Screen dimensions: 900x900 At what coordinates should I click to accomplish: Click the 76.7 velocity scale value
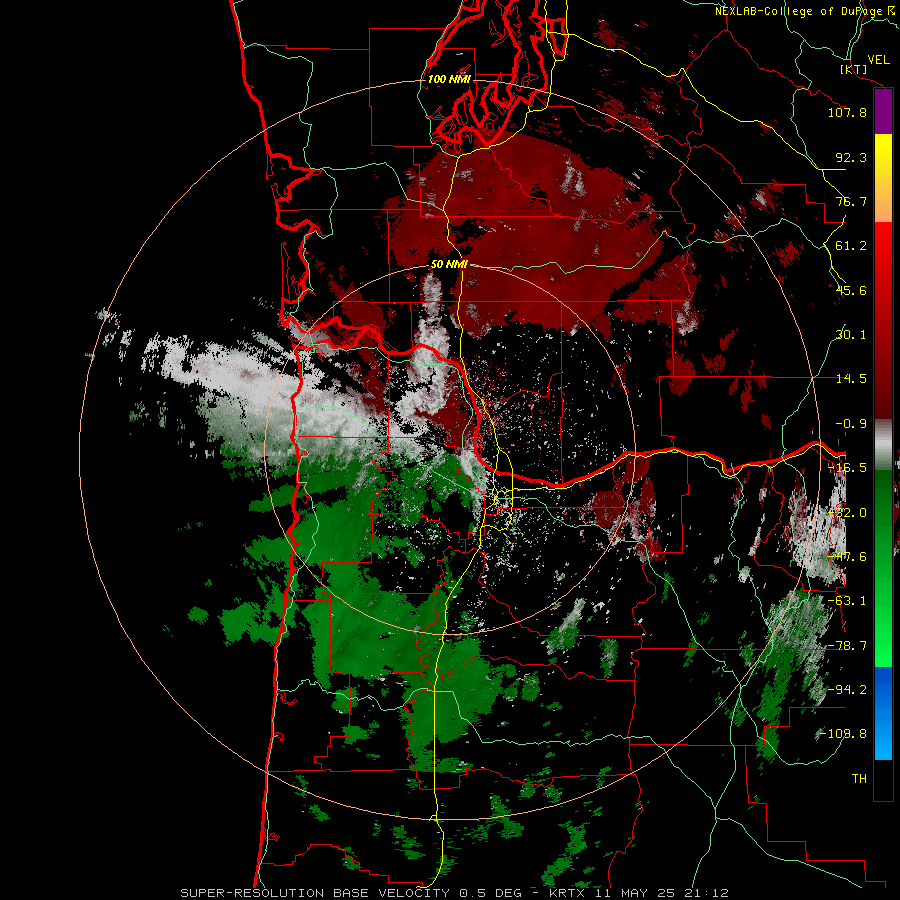point(851,201)
